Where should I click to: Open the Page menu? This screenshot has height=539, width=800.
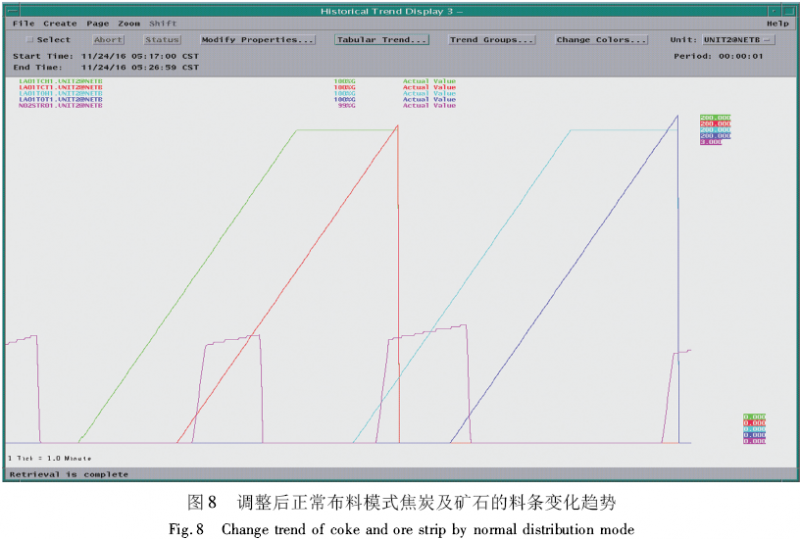coord(97,23)
